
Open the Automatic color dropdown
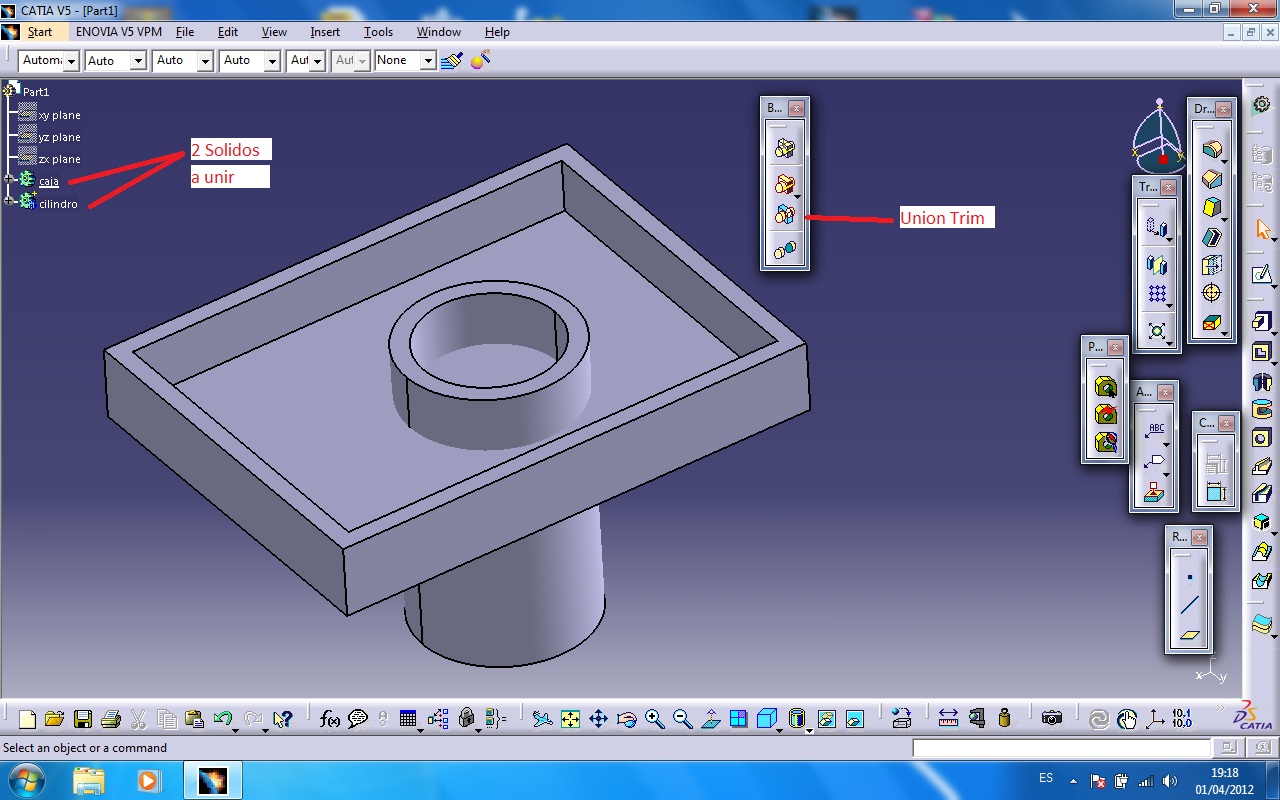pyautogui.click(x=71, y=61)
